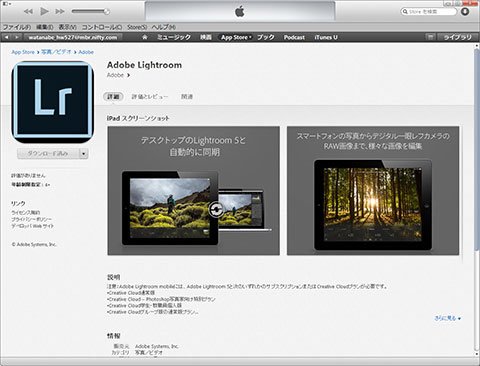
Task: Click the play button icon
Action: click(x=44, y=12)
